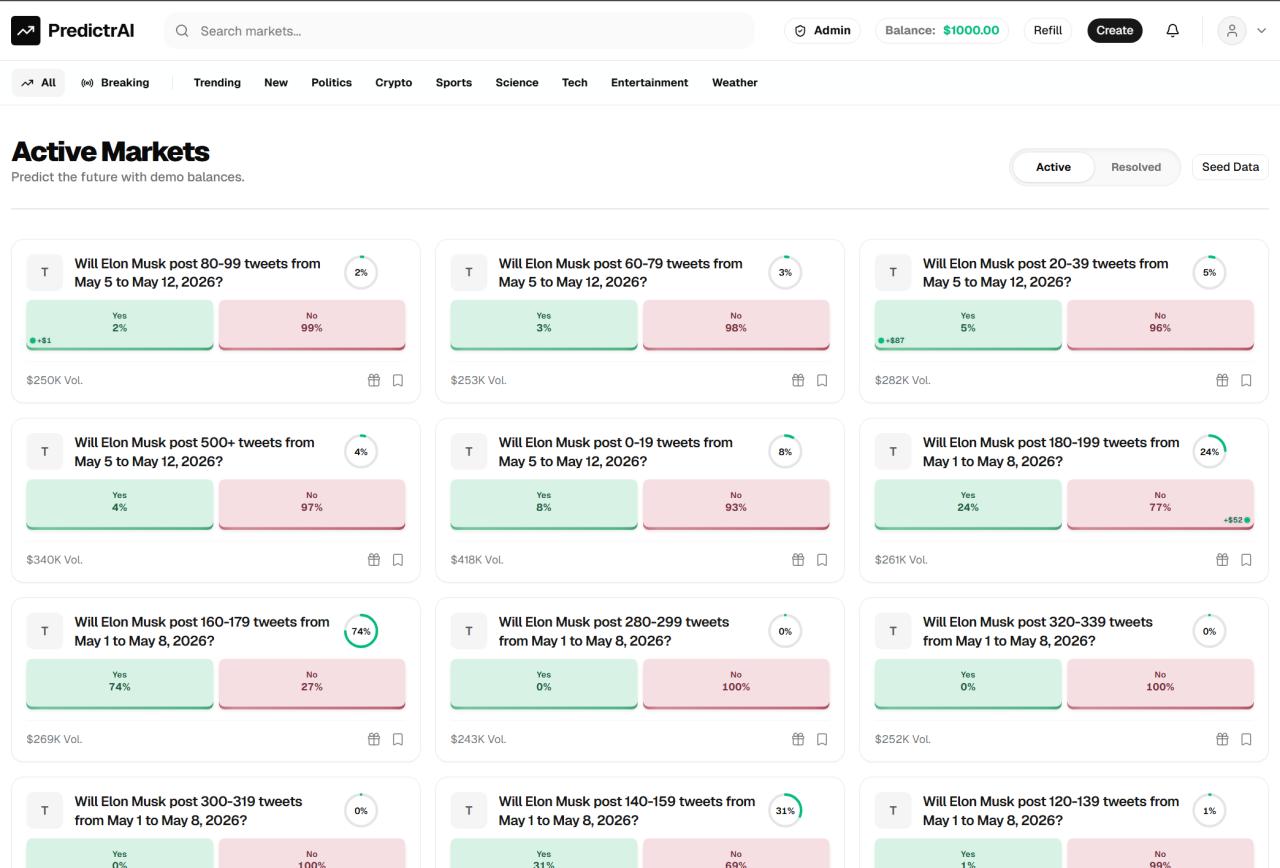Screen dimensions: 1280x868
Task: Click No 99% on 80-99 tweets market
Action: [x=312, y=324]
